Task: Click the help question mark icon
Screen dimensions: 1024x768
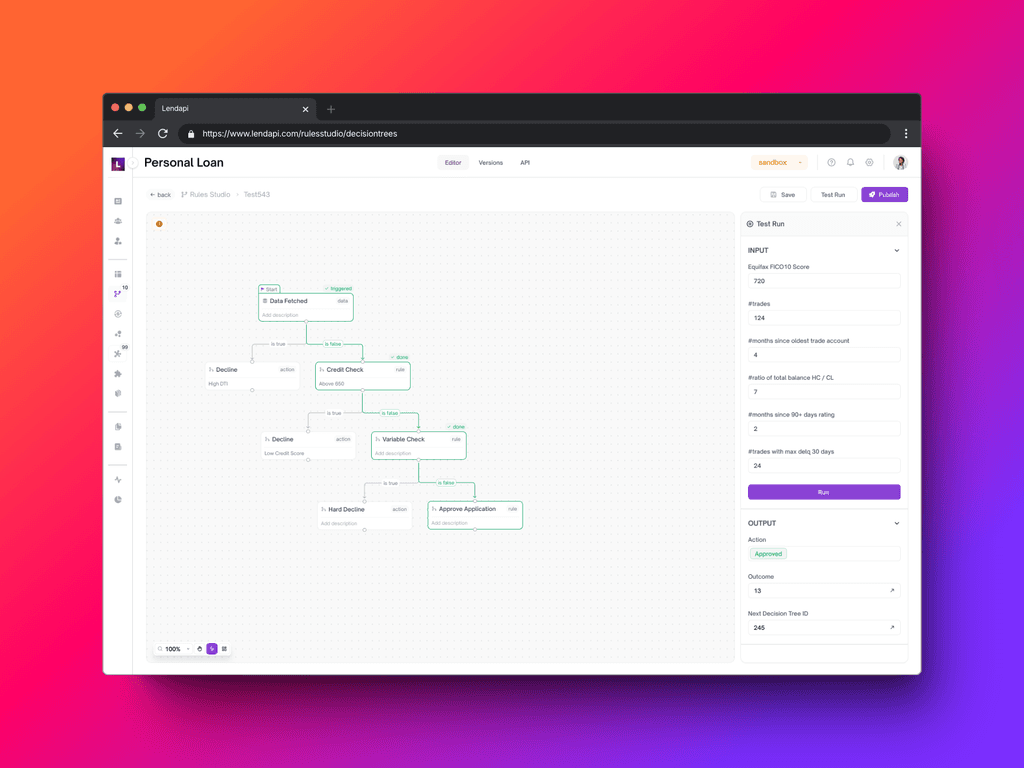Action: tap(831, 163)
